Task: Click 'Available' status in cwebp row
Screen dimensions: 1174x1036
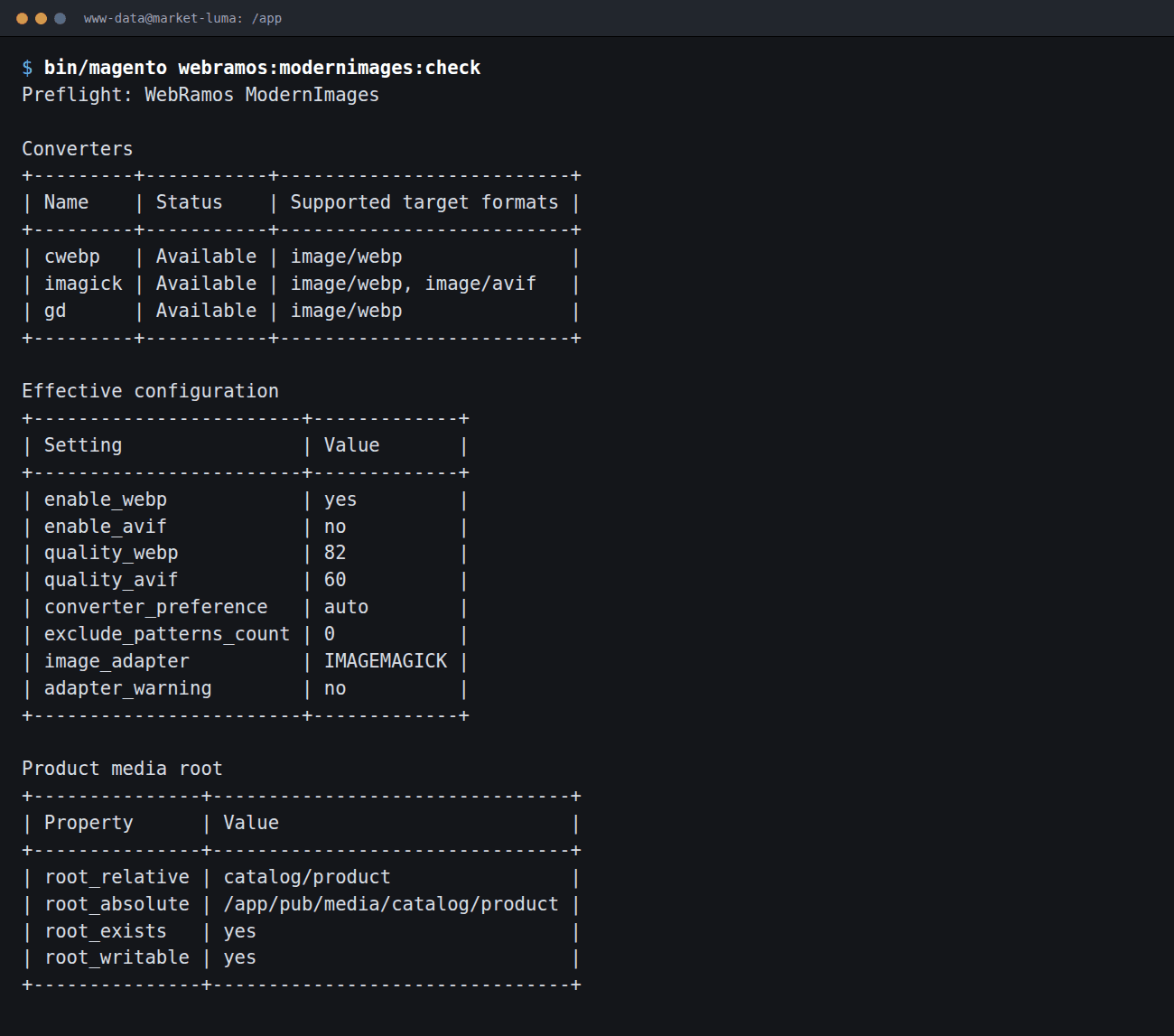Action: (206, 257)
